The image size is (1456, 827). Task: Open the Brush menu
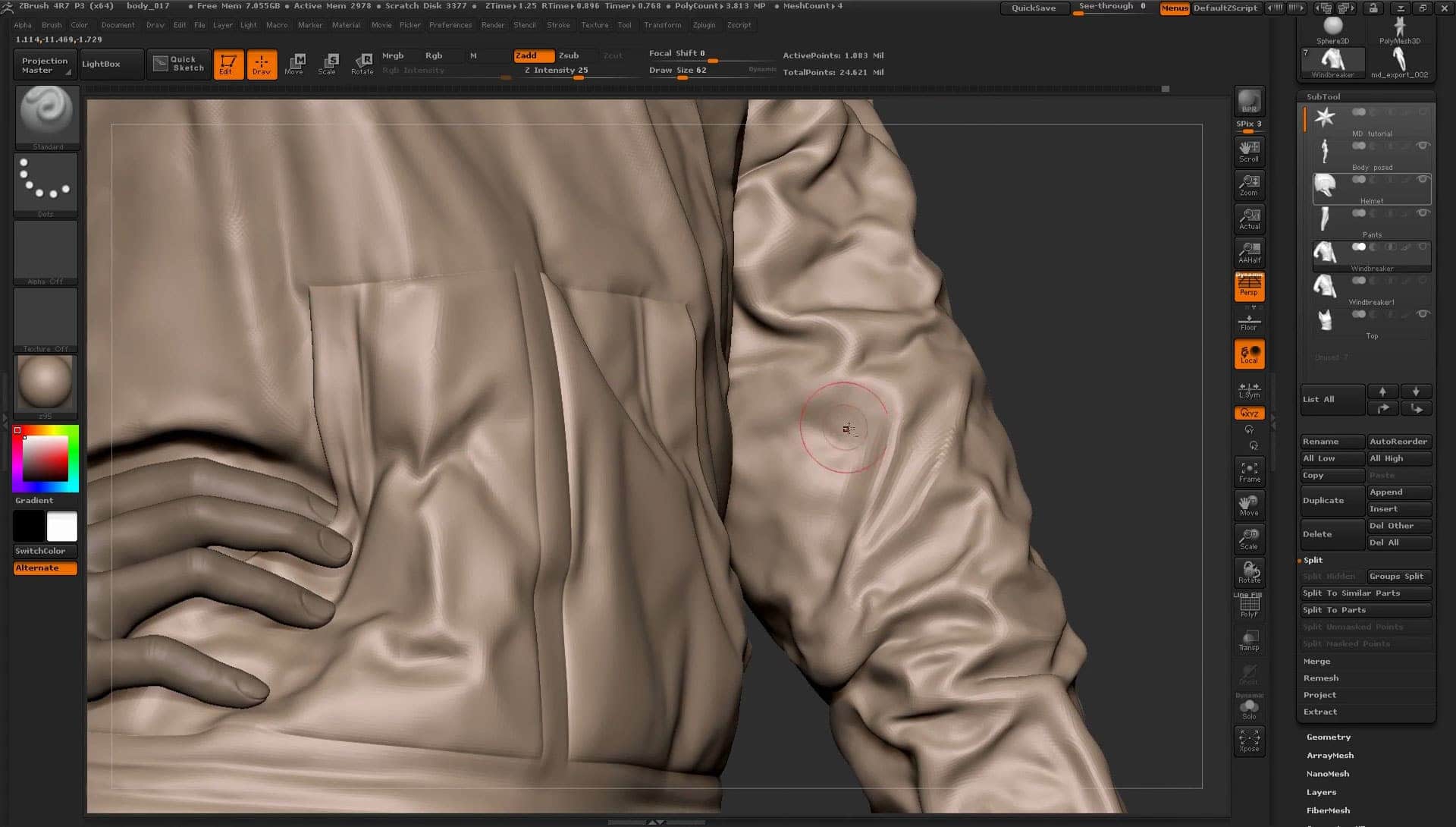point(52,25)
